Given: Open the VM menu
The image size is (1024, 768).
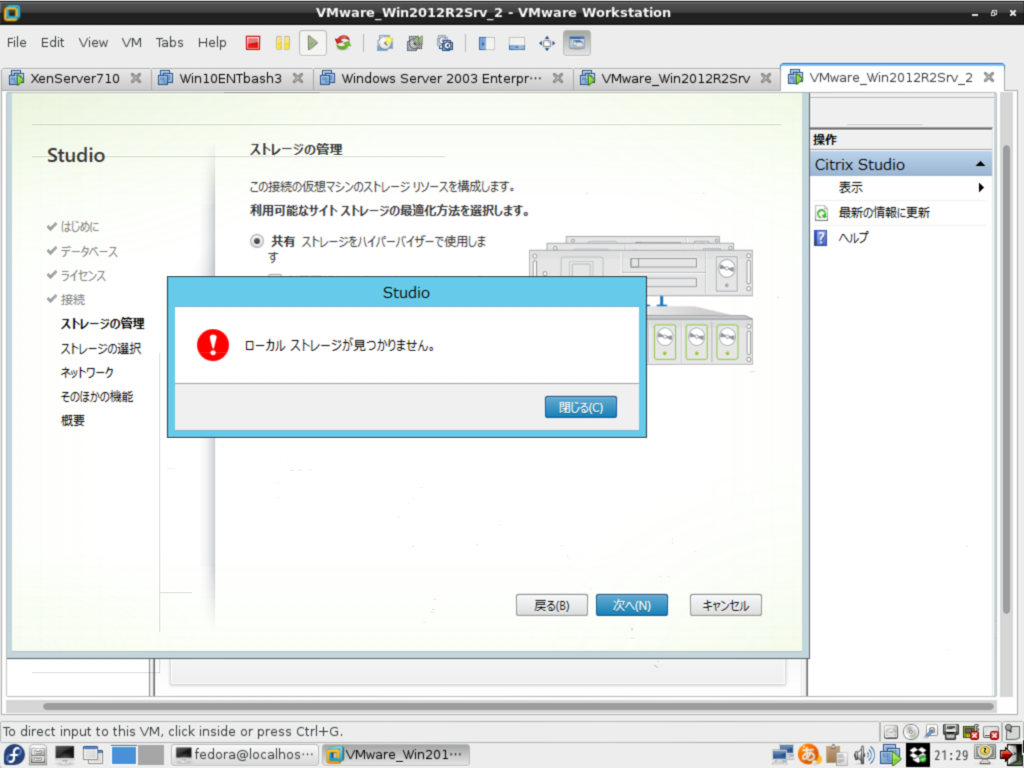Looking at the screenshot, I should (131, 42).
